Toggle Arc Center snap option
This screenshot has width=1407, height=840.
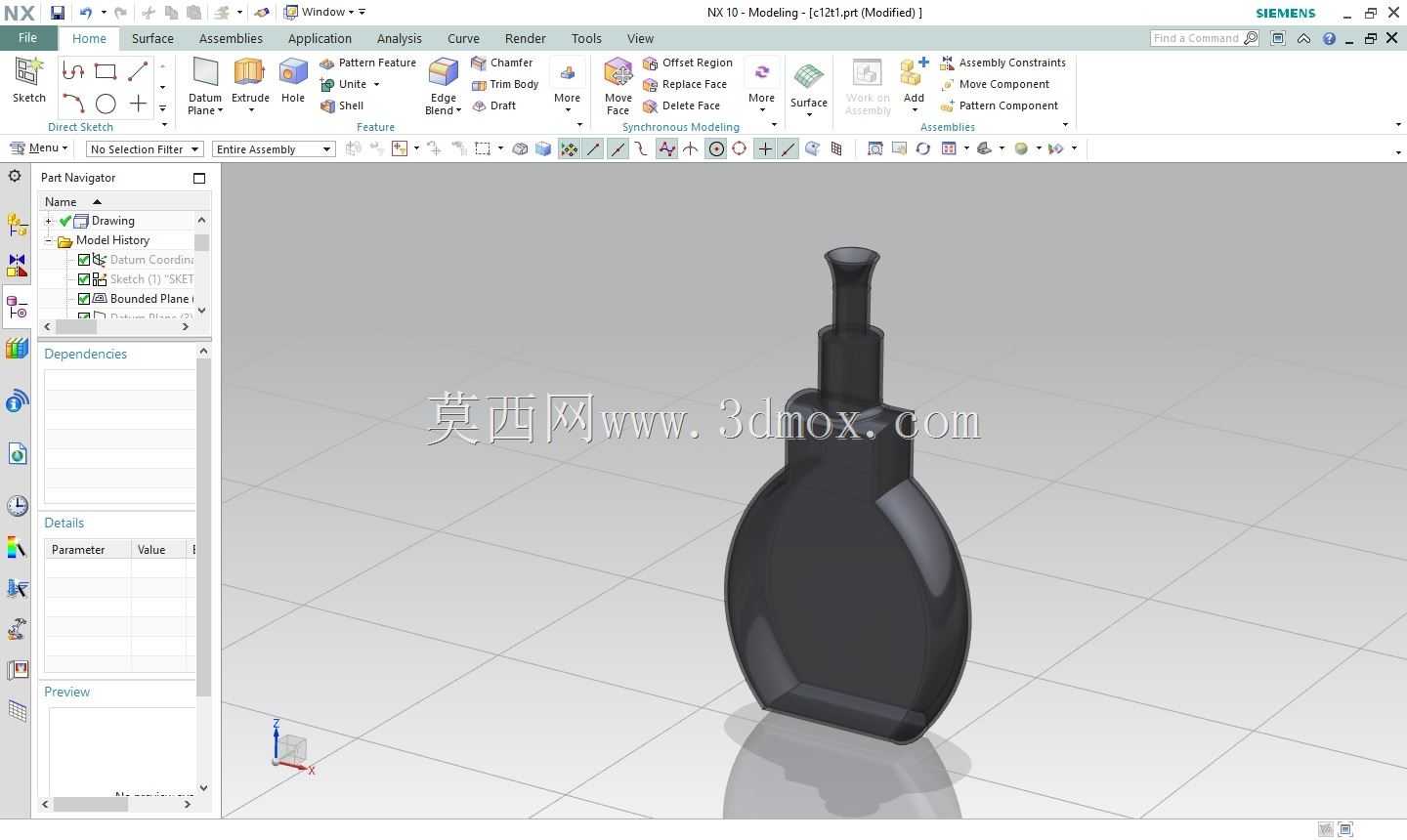point(716,148)
